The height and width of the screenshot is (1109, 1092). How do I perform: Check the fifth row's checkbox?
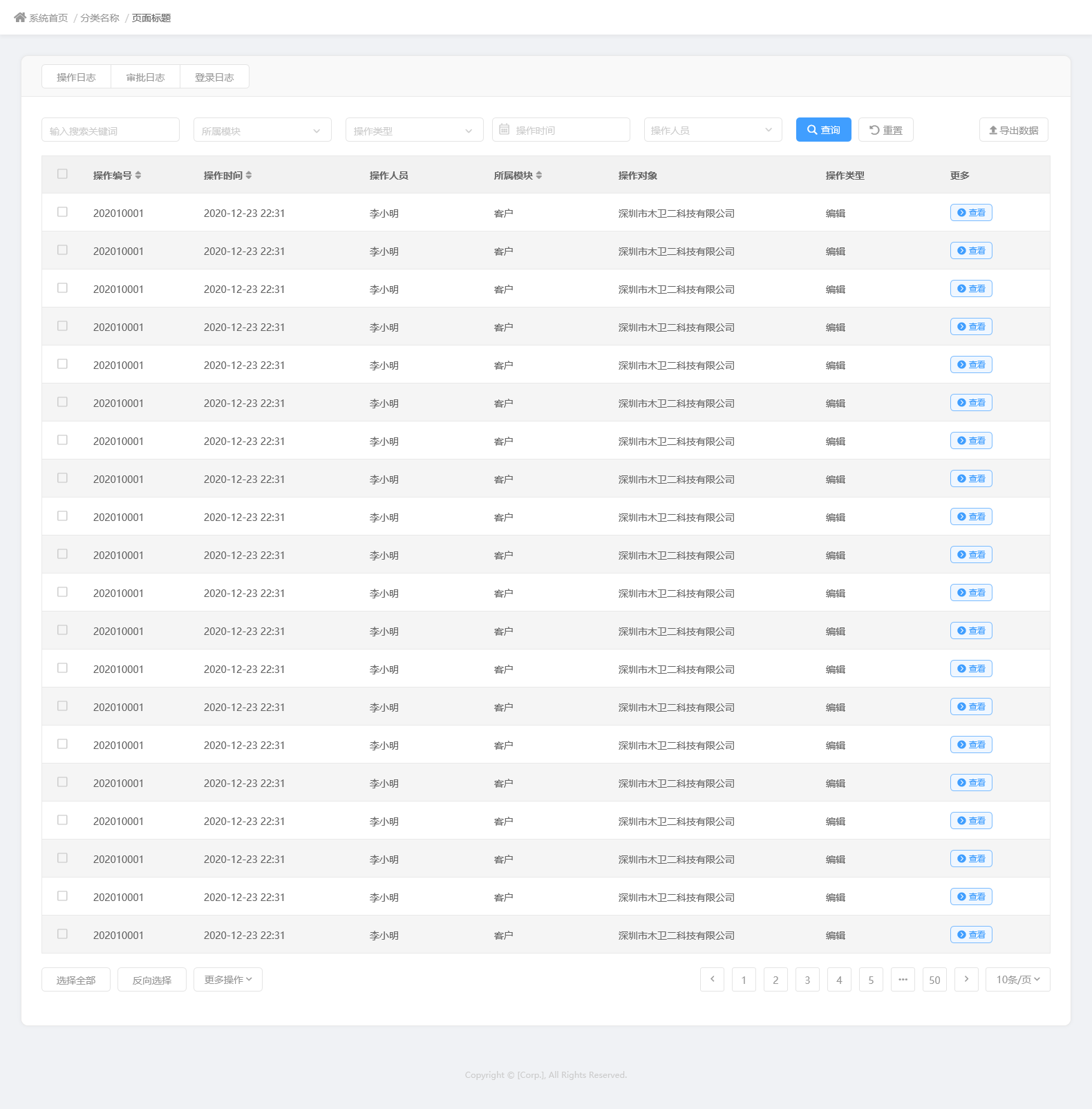tap(62, 364)
